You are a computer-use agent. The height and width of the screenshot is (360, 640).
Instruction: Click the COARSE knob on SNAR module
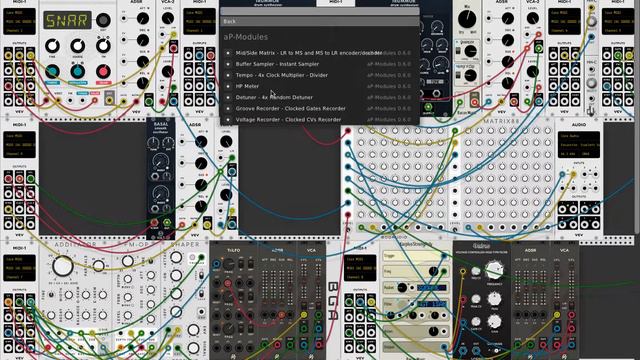tap(78, 47)
